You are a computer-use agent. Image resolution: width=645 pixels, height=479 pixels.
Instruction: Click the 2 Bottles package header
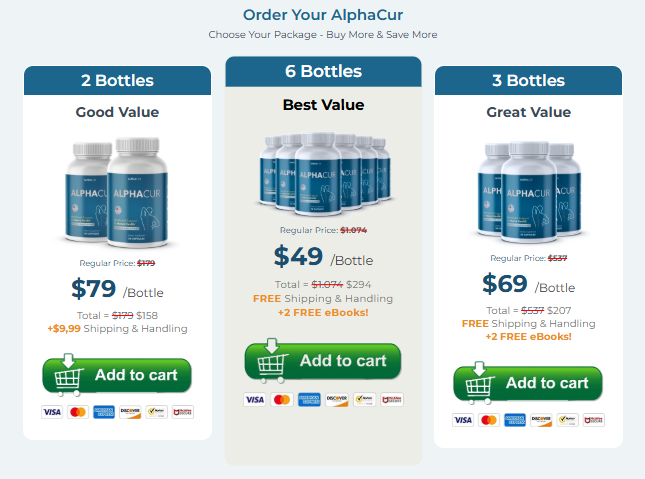click(117, 81)
